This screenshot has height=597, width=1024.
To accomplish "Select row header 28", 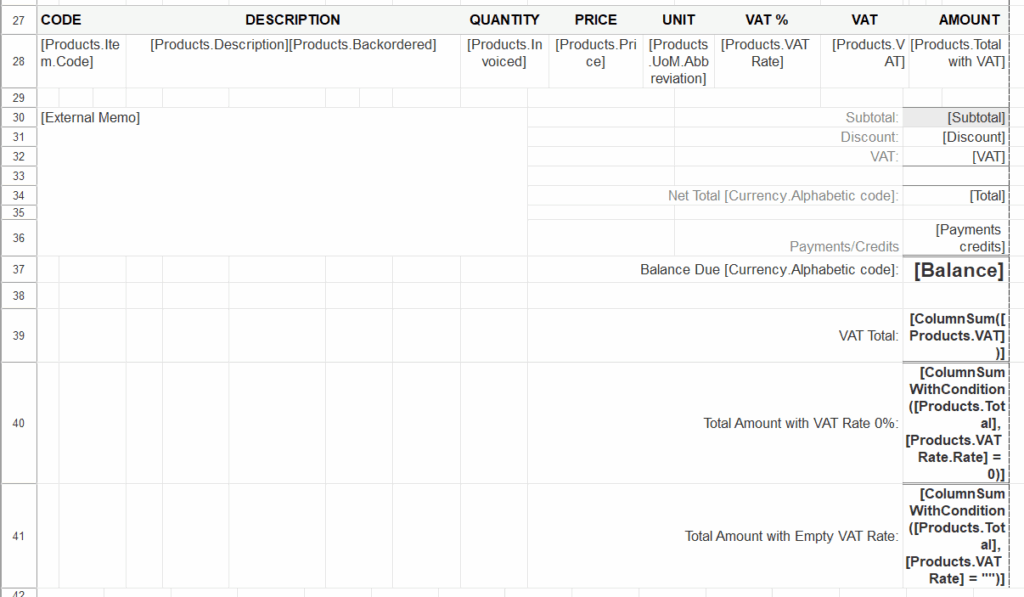I will pos(18,61).
